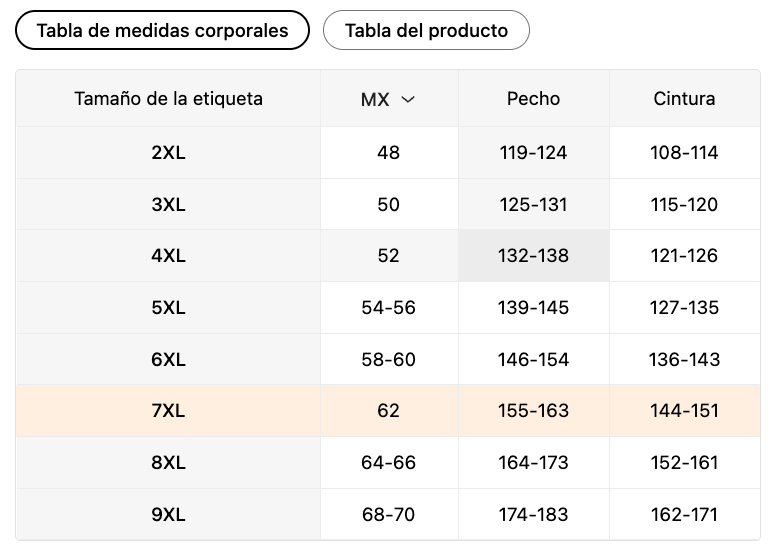Click the MX value 64-66 cell
Viewport: 778px width, 552px height.
coord(389,462)
